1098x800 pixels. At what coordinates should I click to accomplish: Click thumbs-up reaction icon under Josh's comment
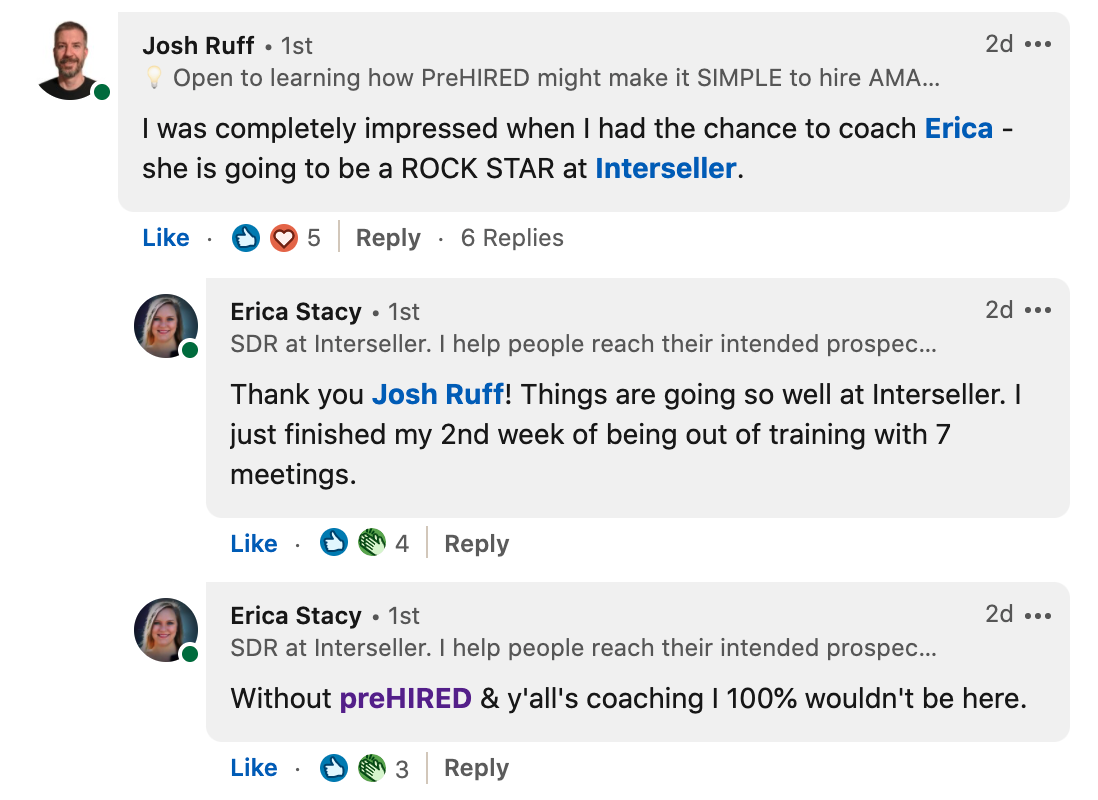pyautogui.click(x=246, y=238)
